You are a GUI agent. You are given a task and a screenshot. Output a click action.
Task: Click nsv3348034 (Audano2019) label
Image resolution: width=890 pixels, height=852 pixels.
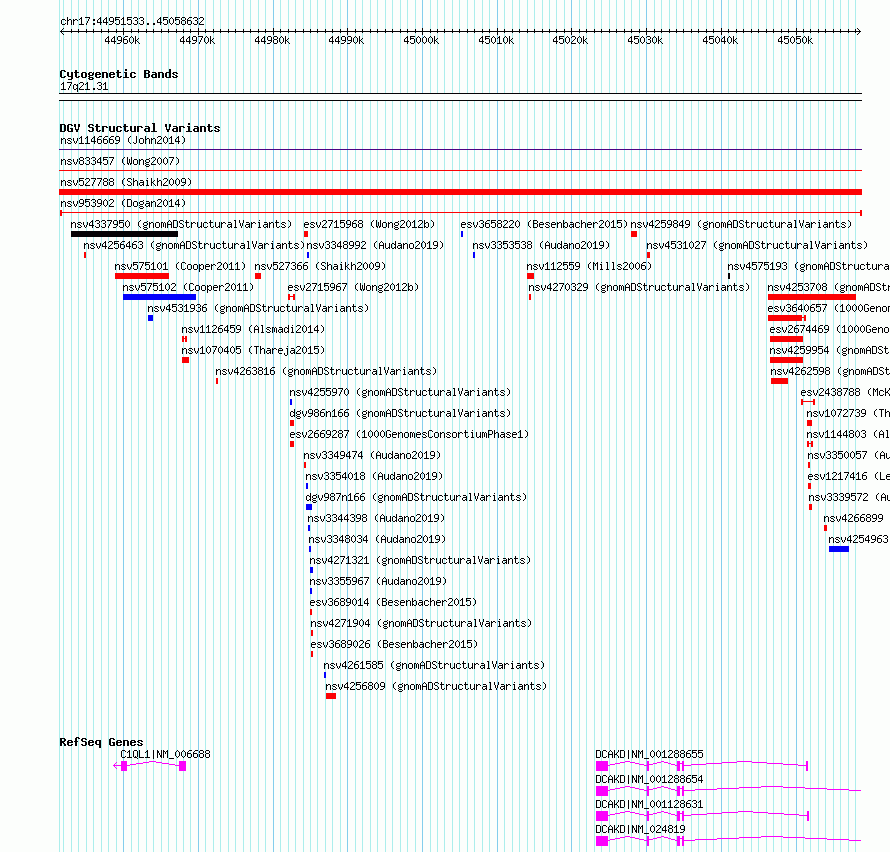(x=377, y=539)
